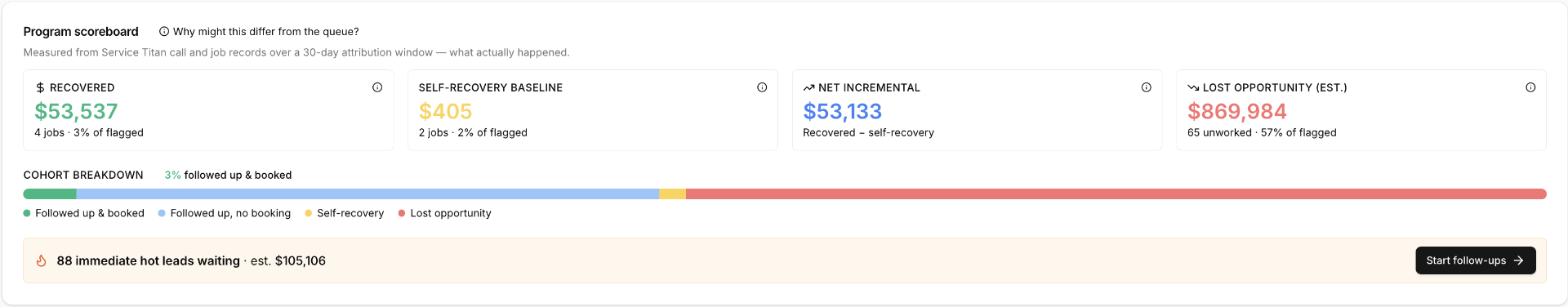Viewport: 1568px width, 307px height.
Task: Click the info icon before 'Why might this differ'
Action: 164,32
